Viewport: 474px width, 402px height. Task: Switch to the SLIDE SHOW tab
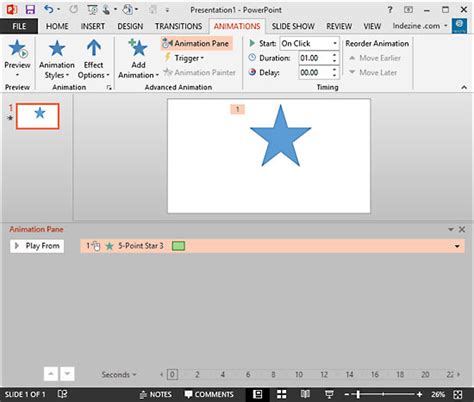293,26
